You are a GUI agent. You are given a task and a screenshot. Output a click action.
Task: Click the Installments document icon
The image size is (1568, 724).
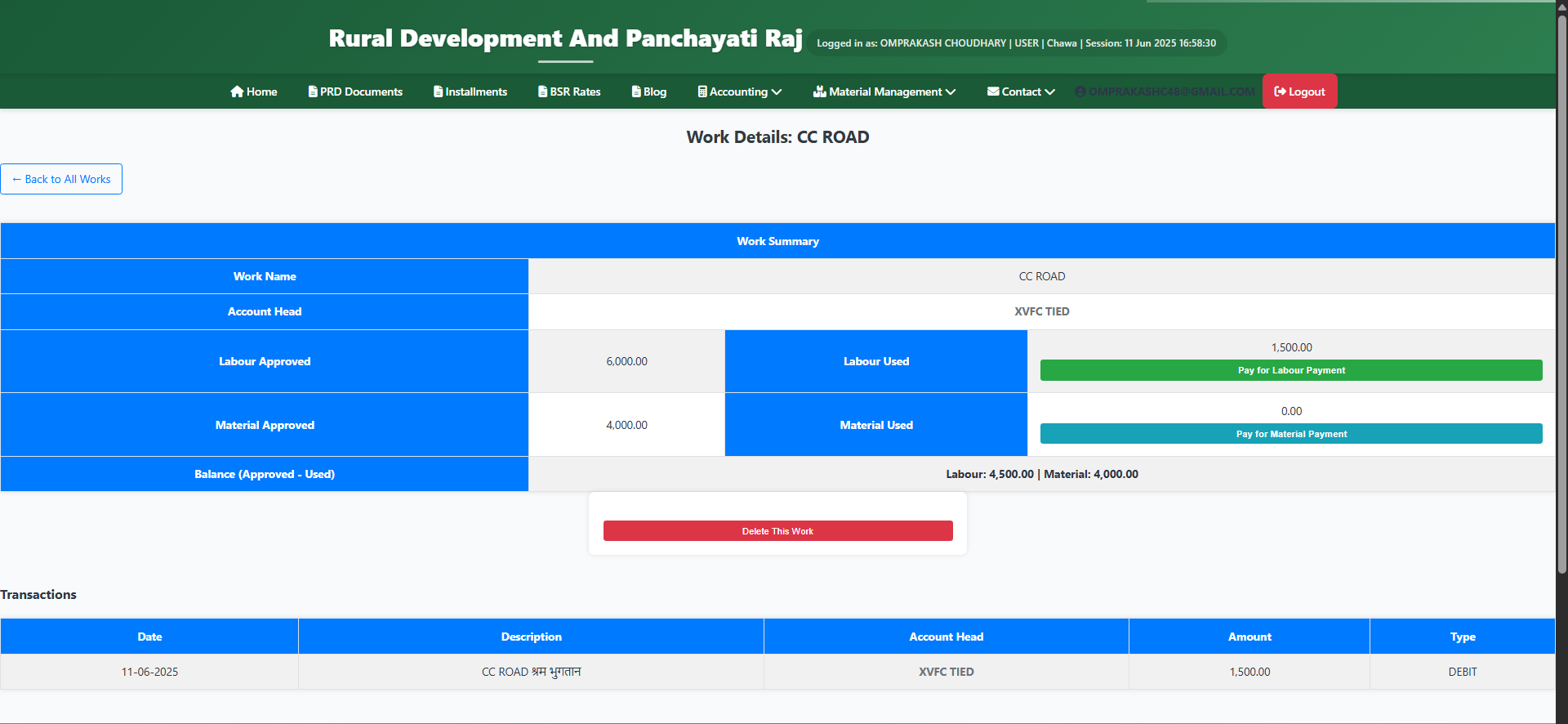click(x=439, y=92)
